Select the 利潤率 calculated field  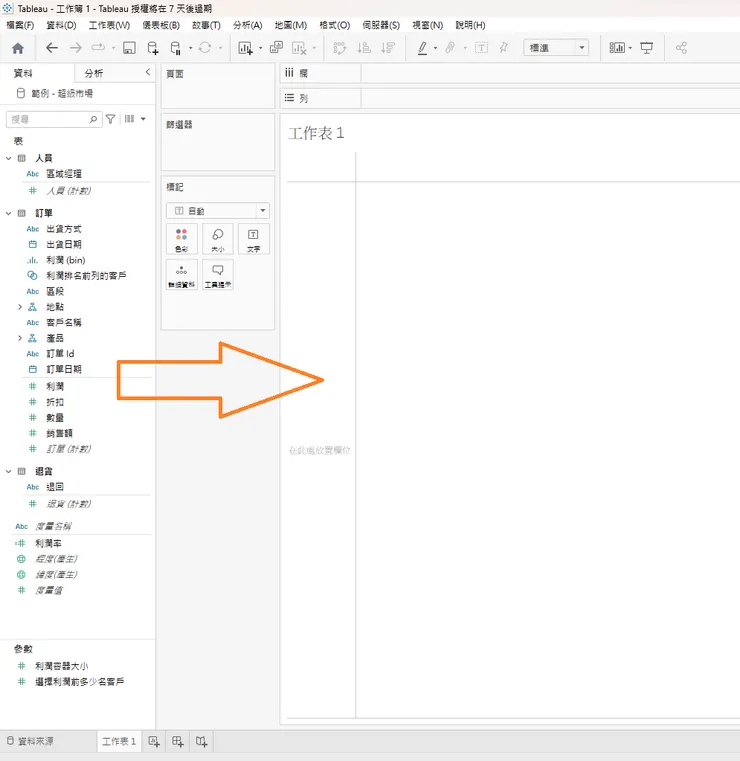48,543
